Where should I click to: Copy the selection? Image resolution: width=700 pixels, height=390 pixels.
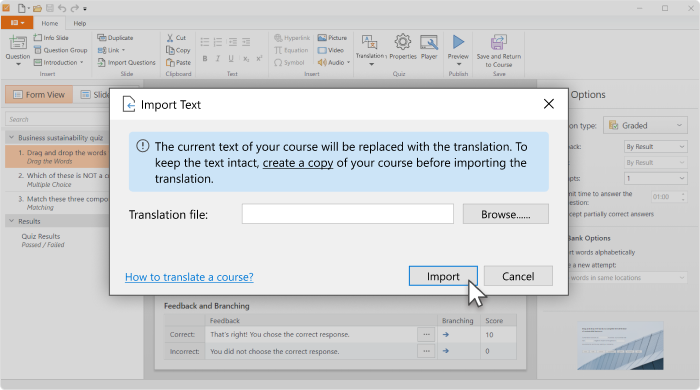[x=178, y=50]
